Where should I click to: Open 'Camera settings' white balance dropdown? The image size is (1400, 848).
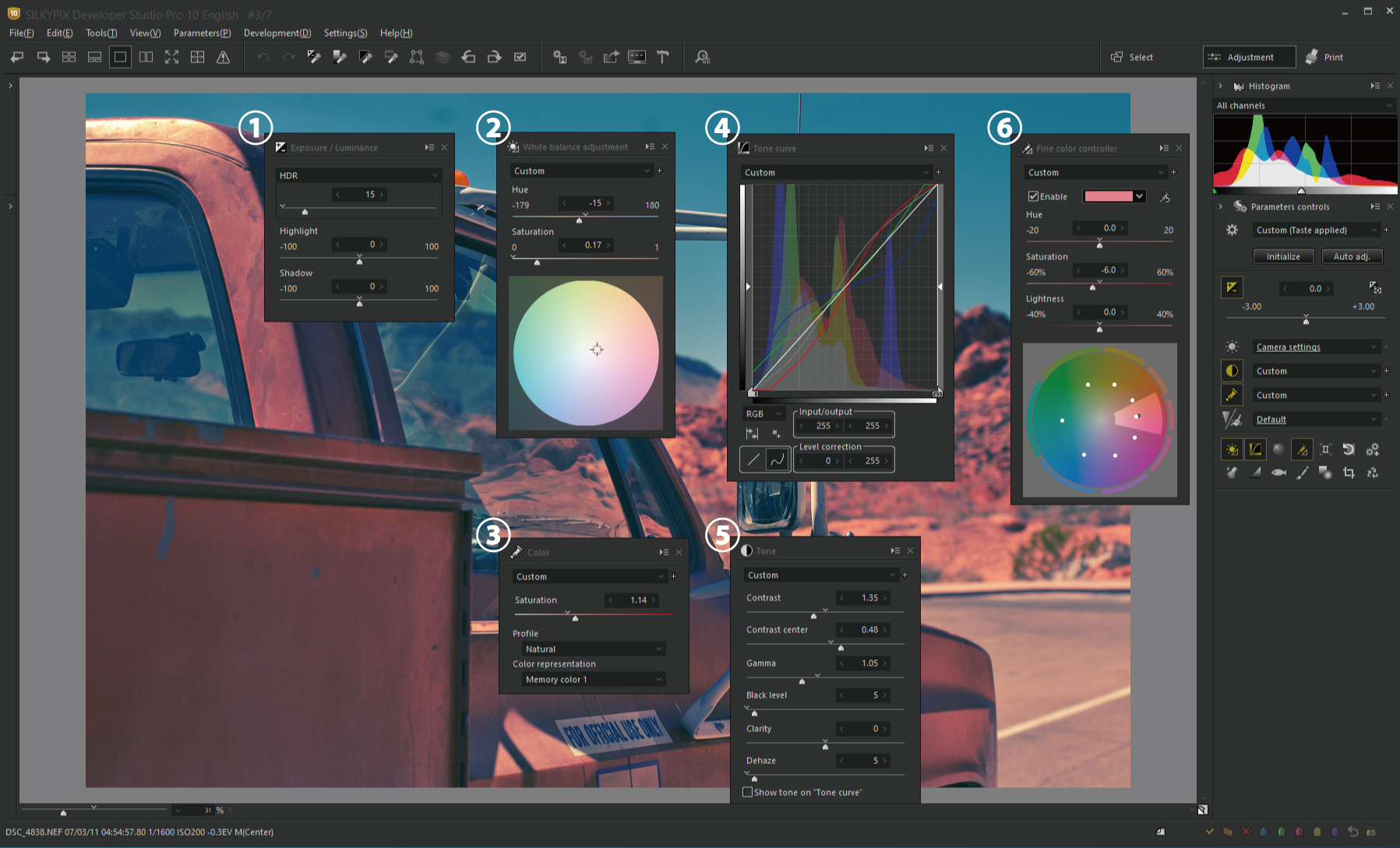coord(1316,347)
